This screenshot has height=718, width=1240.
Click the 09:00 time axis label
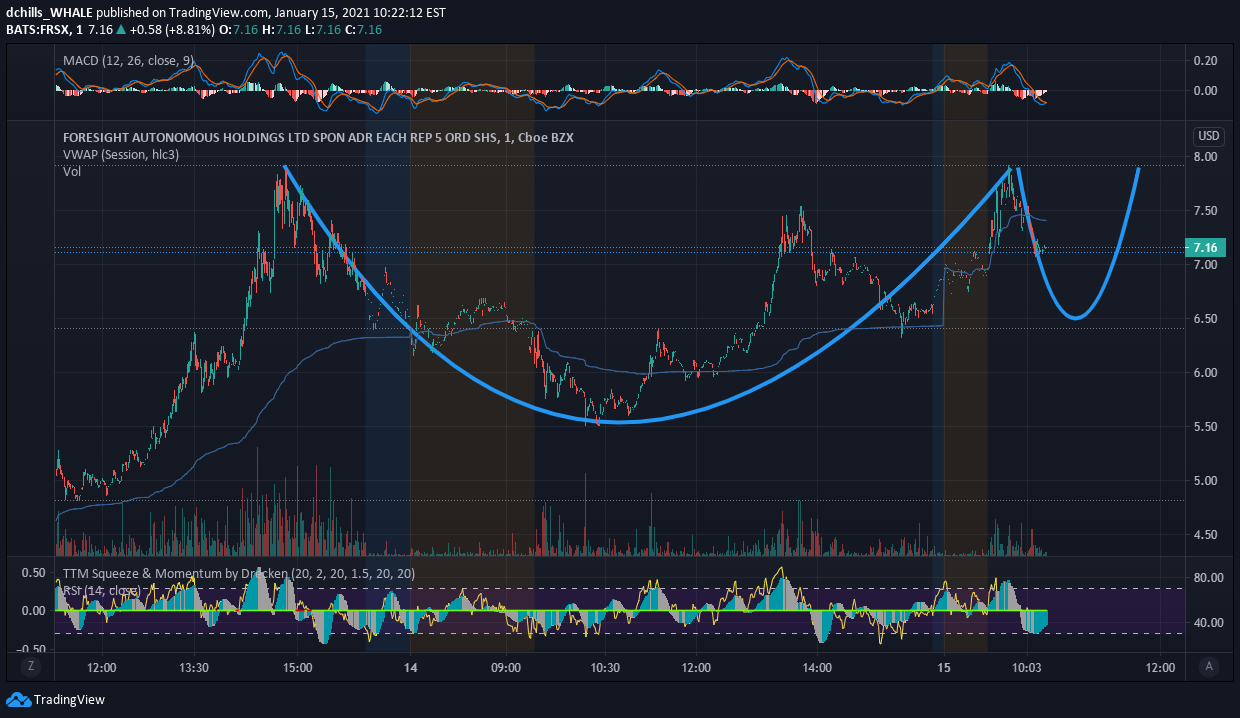coord(506,667)
